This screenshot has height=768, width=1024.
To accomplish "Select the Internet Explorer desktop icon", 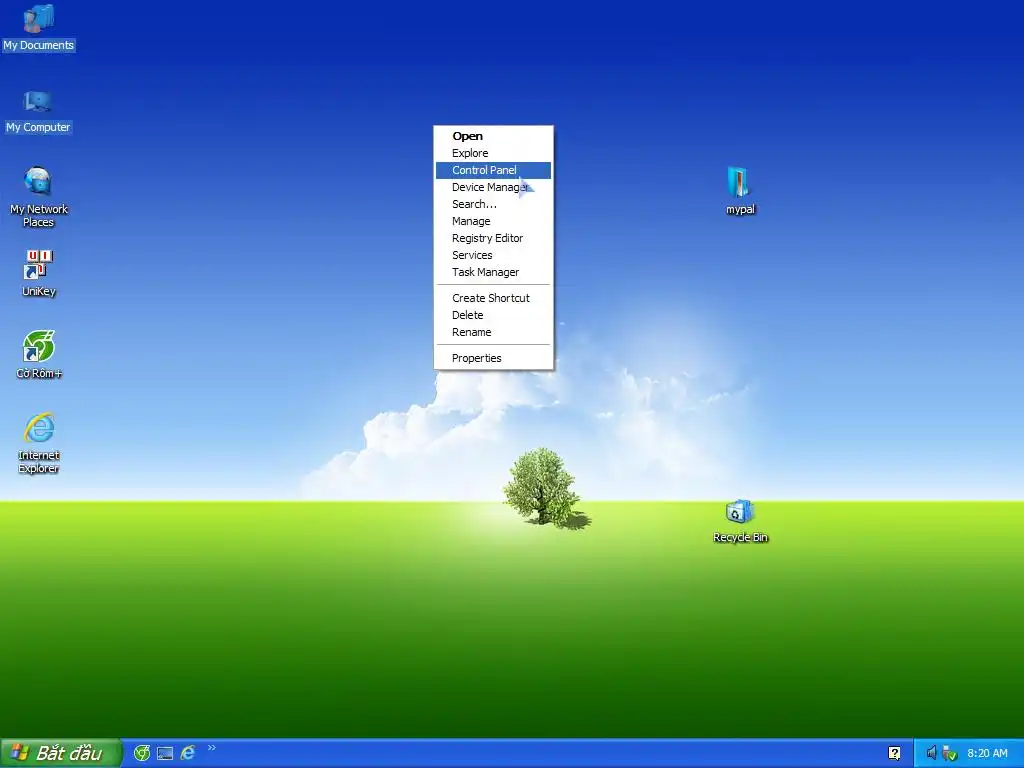I will (39, 442).
